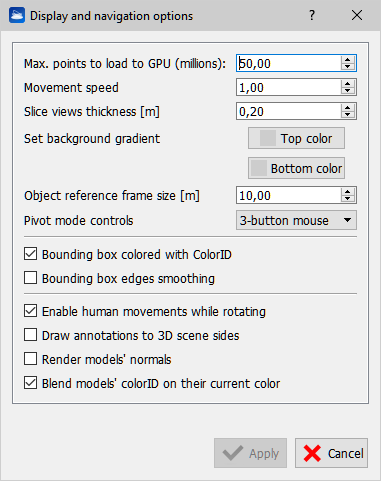Pick the background Bottom color

[x=296, y=168]
